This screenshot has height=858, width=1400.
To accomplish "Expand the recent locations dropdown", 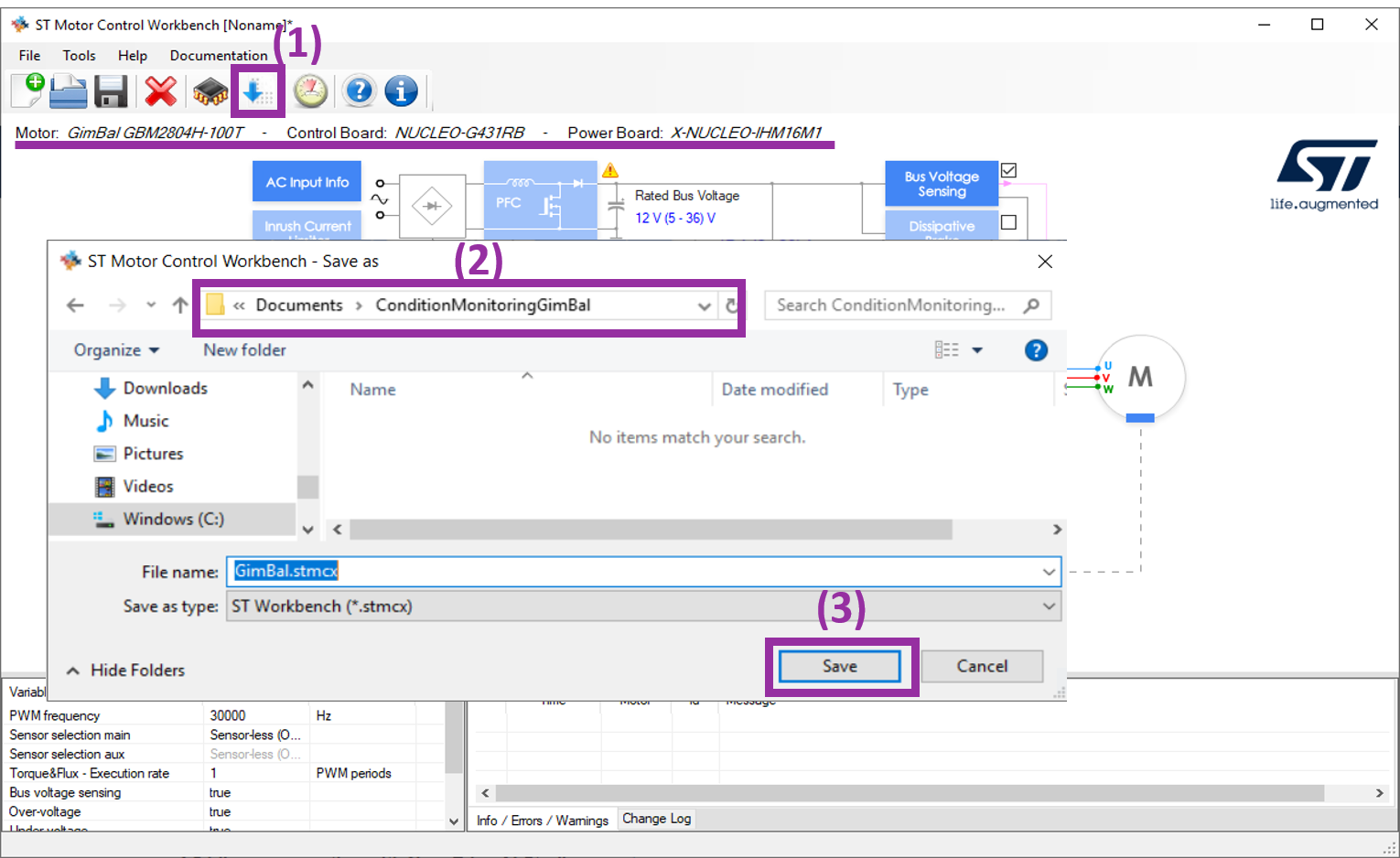I will pos(151,306).
